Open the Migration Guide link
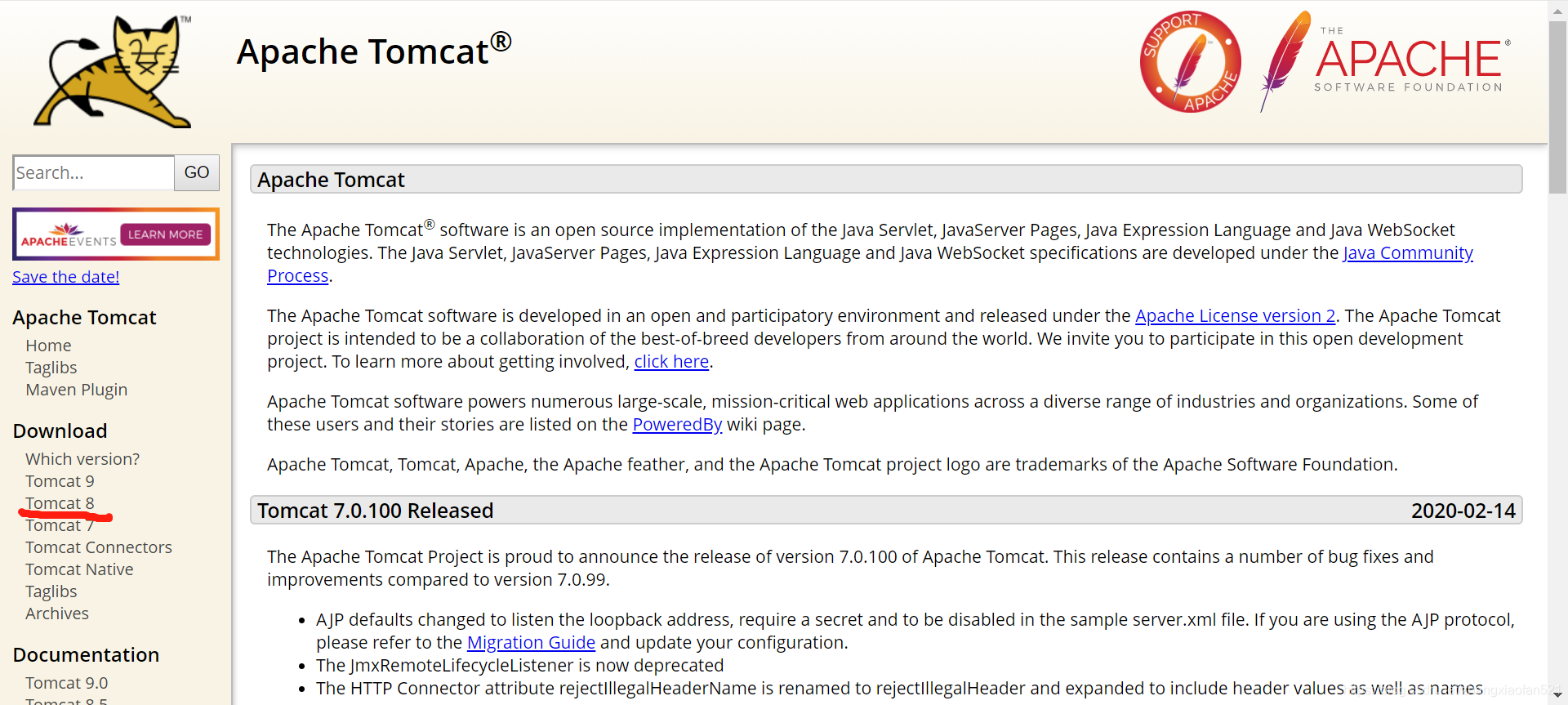 [x=531, y=643]
